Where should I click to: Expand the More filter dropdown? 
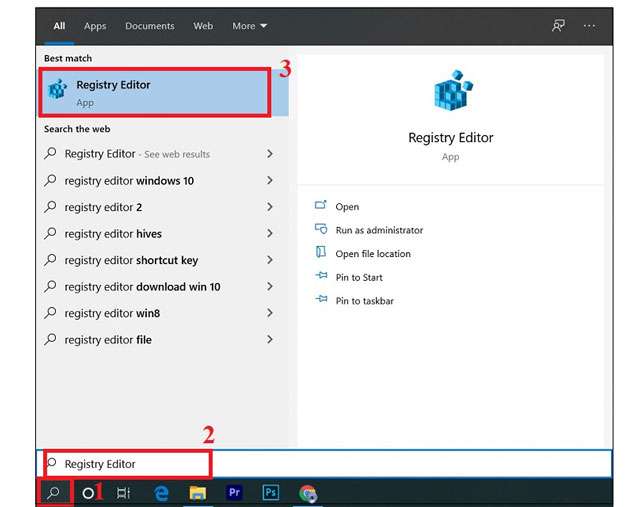tap(249, 26)
